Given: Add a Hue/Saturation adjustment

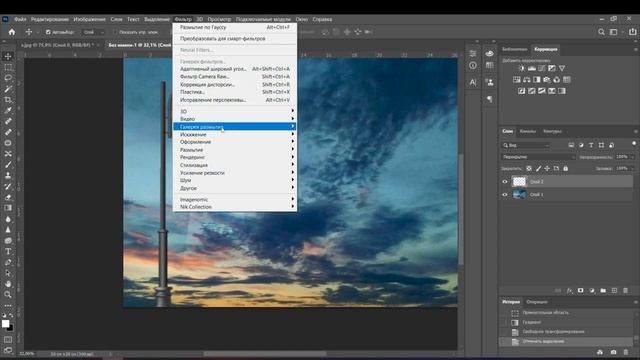Looking at the screenshot, I should point(517,80).
